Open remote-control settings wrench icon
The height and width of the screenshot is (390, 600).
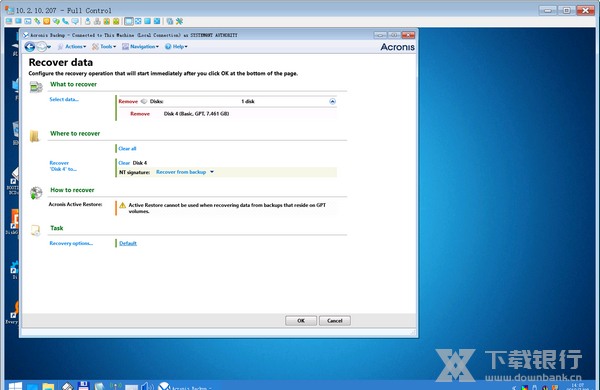[x=179, y=21]
